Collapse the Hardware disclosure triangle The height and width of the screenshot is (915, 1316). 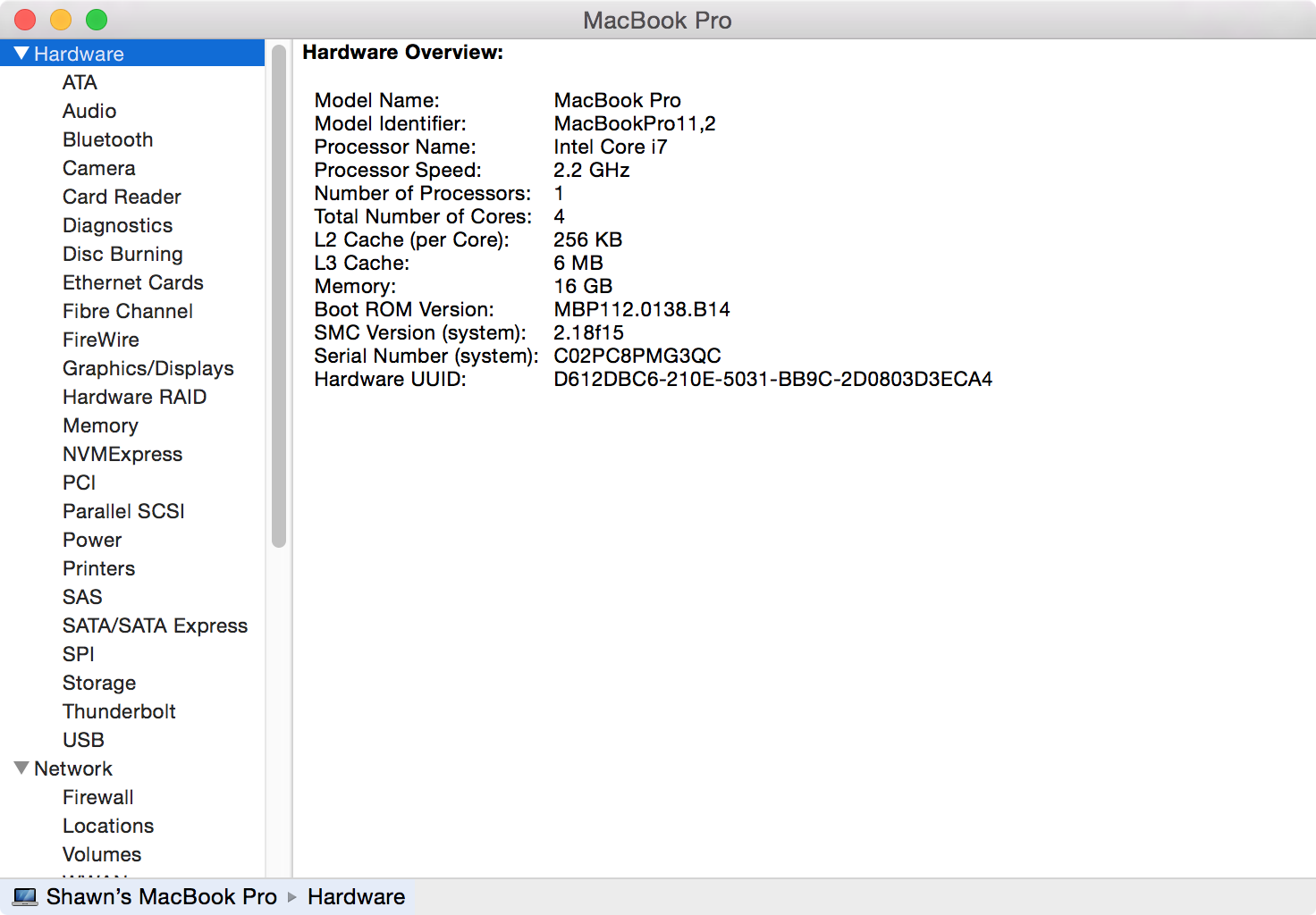(x=22, y=54)
